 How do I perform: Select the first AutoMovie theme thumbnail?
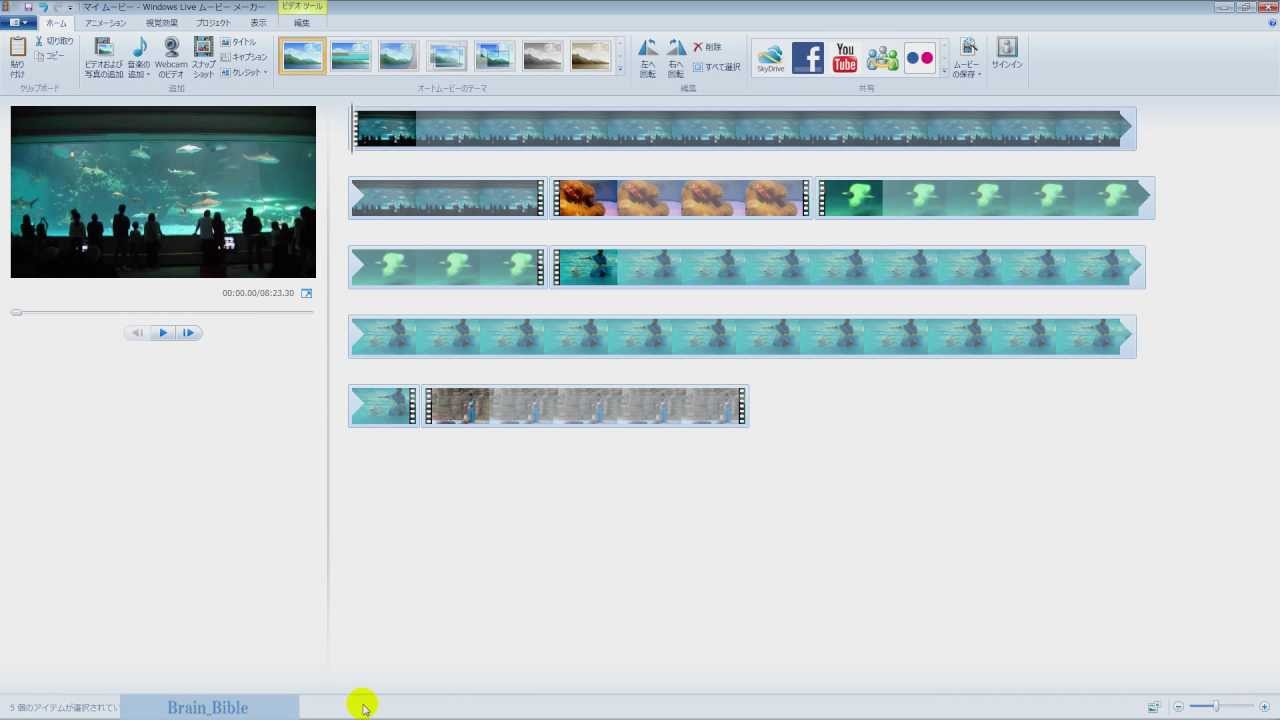(302, 56)
